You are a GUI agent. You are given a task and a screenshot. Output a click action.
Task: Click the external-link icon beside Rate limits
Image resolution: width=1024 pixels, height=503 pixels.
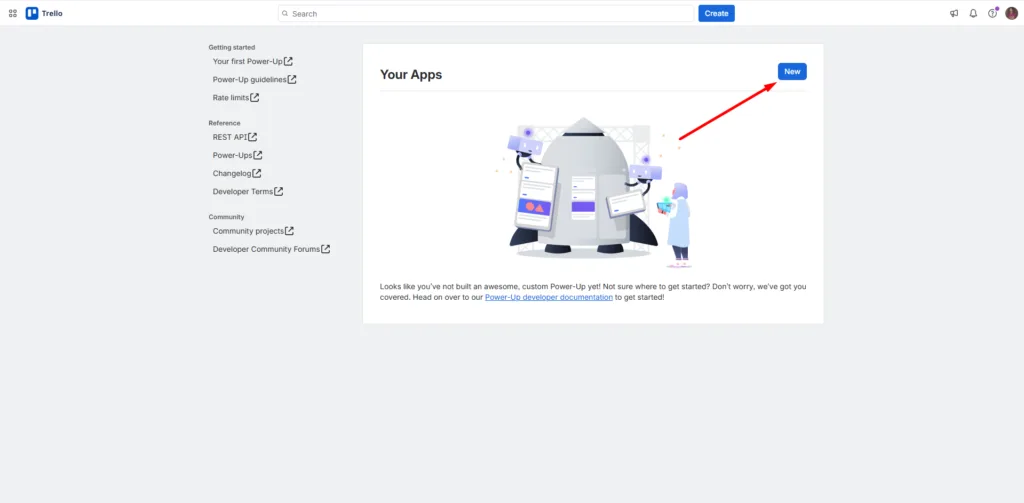pyautogui.click(x=255, y=97)
